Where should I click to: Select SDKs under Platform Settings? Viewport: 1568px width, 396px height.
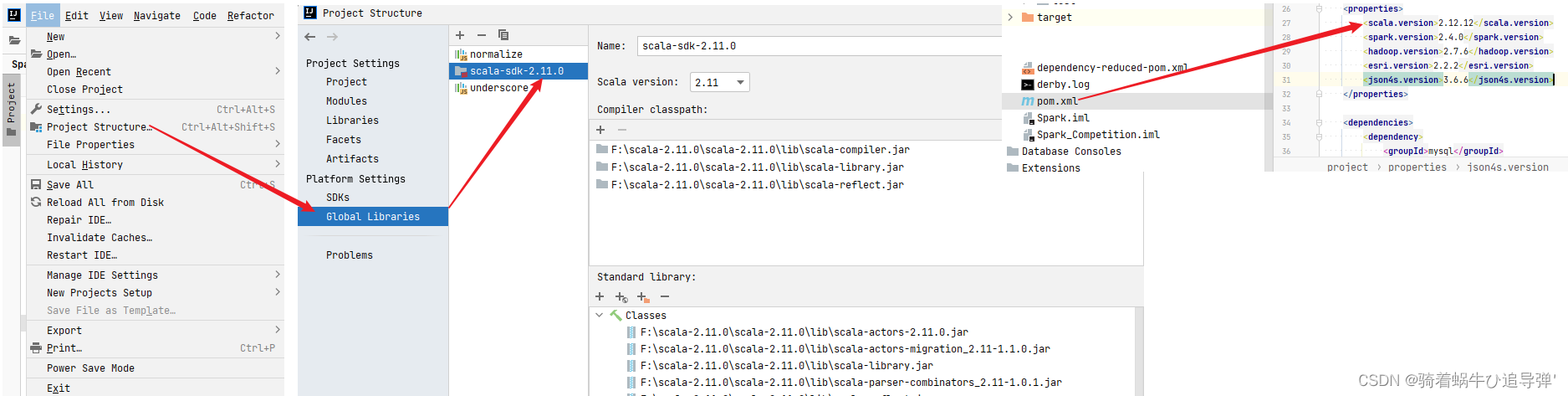(x=338, y=198)
